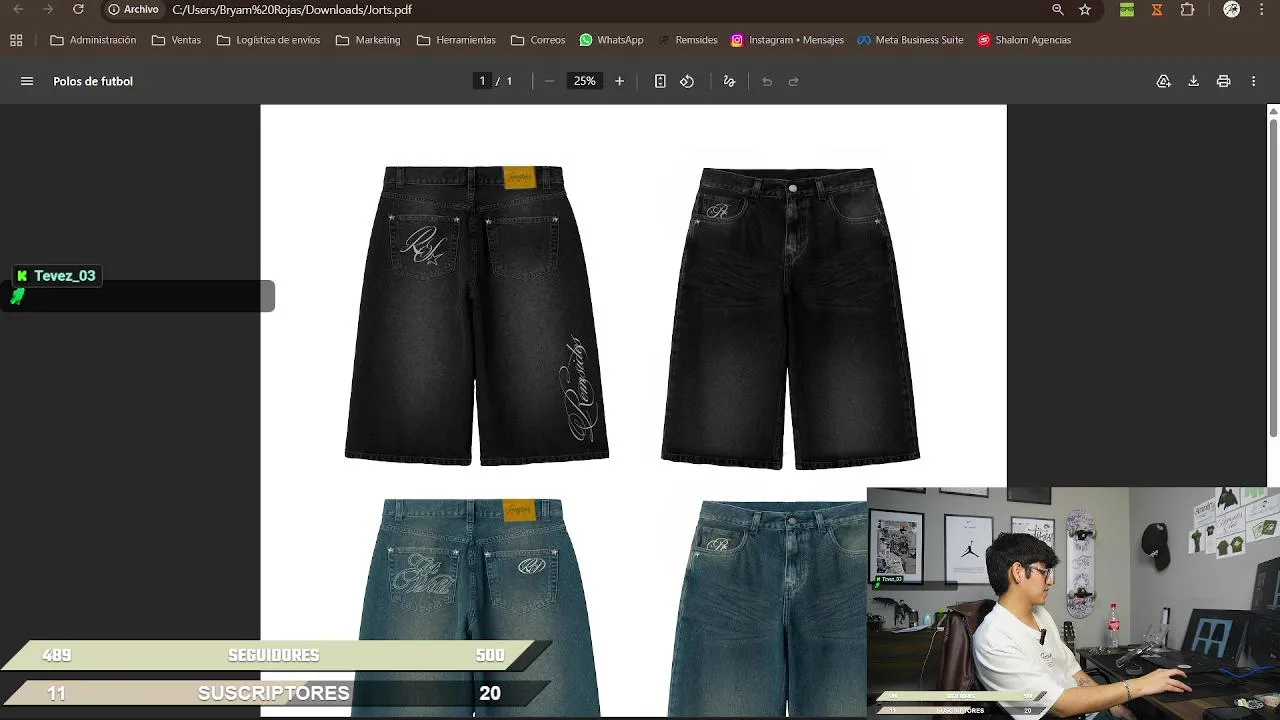Click the Tevez_03 chat username
The width and height of the screenshot is (1280, 720).
click(64, 276)
